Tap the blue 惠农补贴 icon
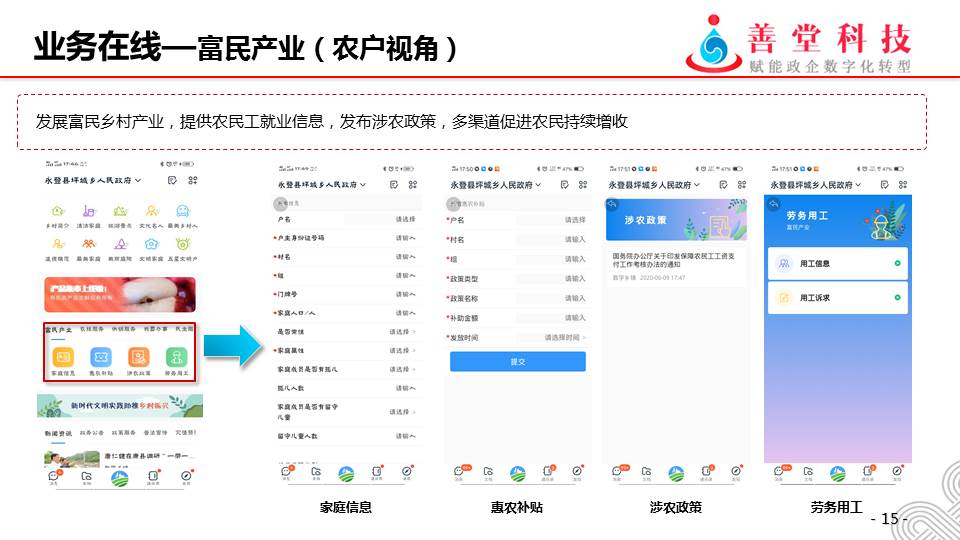960x540 pixels. pyautogui.click(x=100, y=357)
